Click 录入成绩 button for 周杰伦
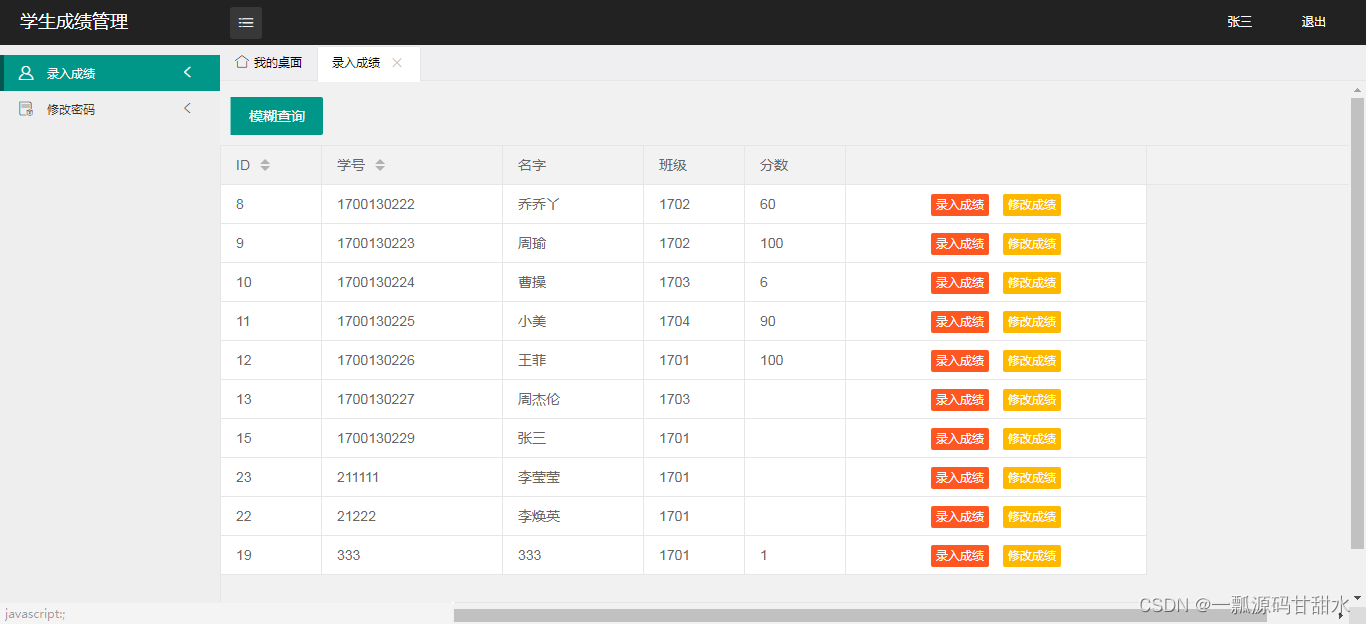 click(x=960, y=400)
